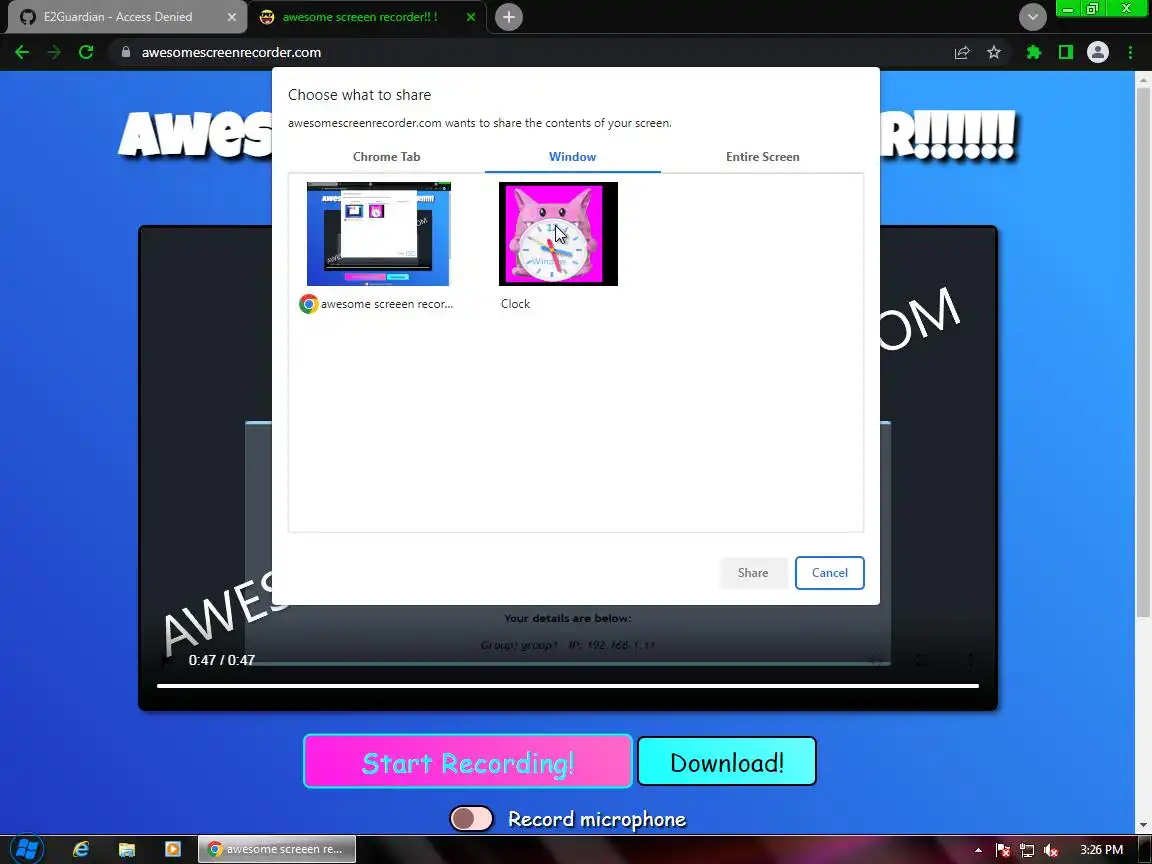Toggle the Record microphone switch
Image resolution: width=1152 pixels, height=864 pixels.
pos(471,818)
